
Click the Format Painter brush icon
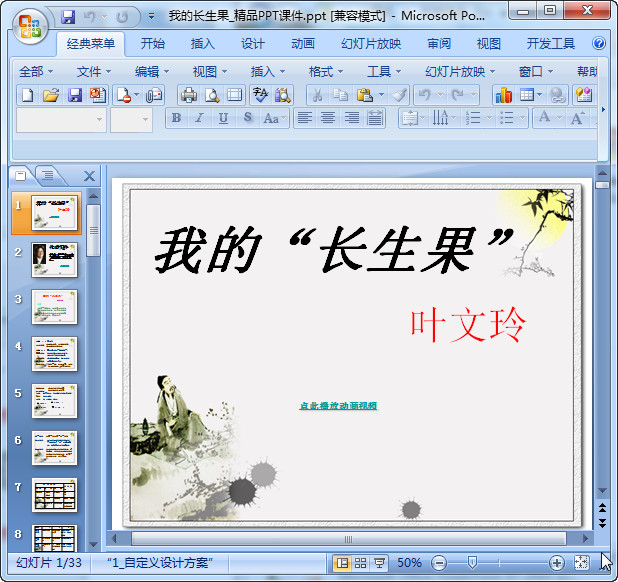point(399,95)
